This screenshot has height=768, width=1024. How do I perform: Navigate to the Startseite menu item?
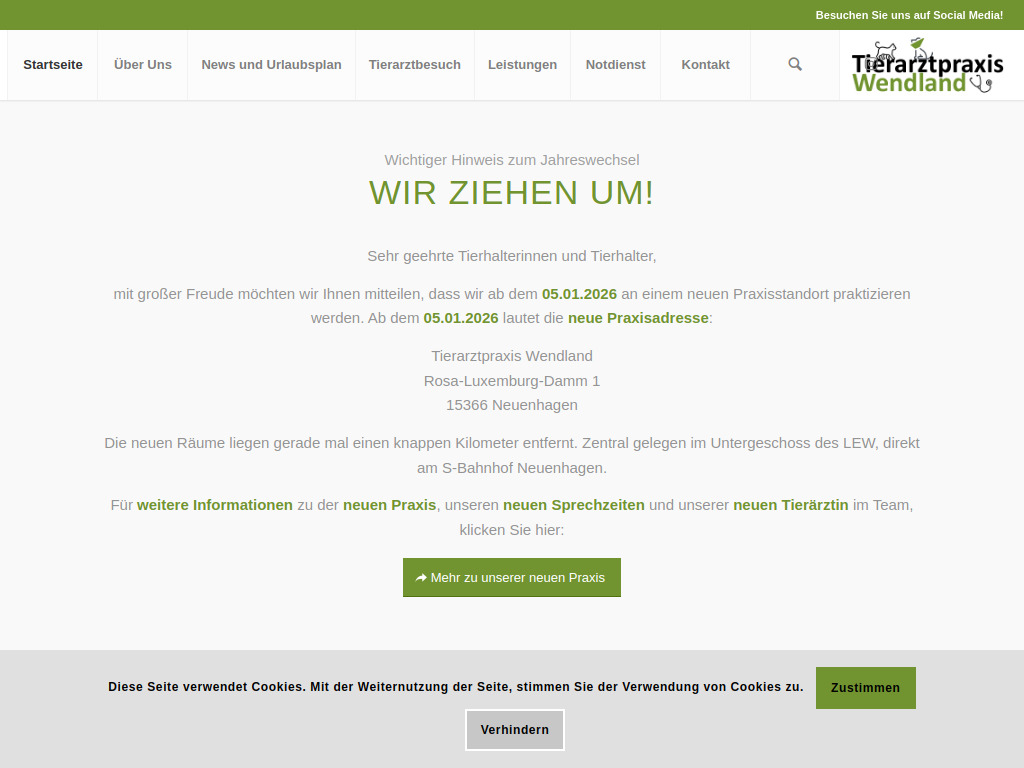coord(52,64)
